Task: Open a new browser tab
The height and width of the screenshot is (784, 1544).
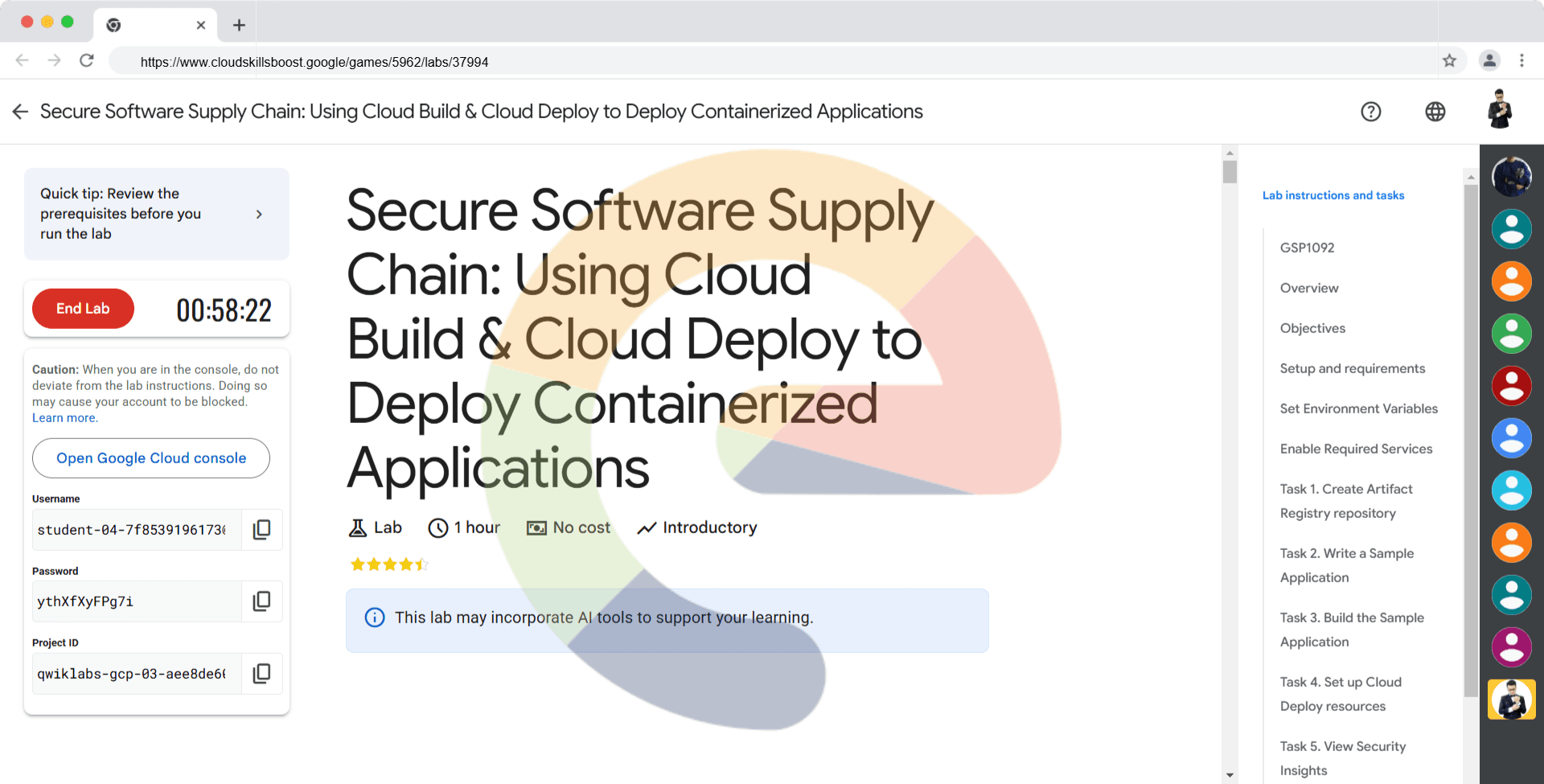Action: 239,25
